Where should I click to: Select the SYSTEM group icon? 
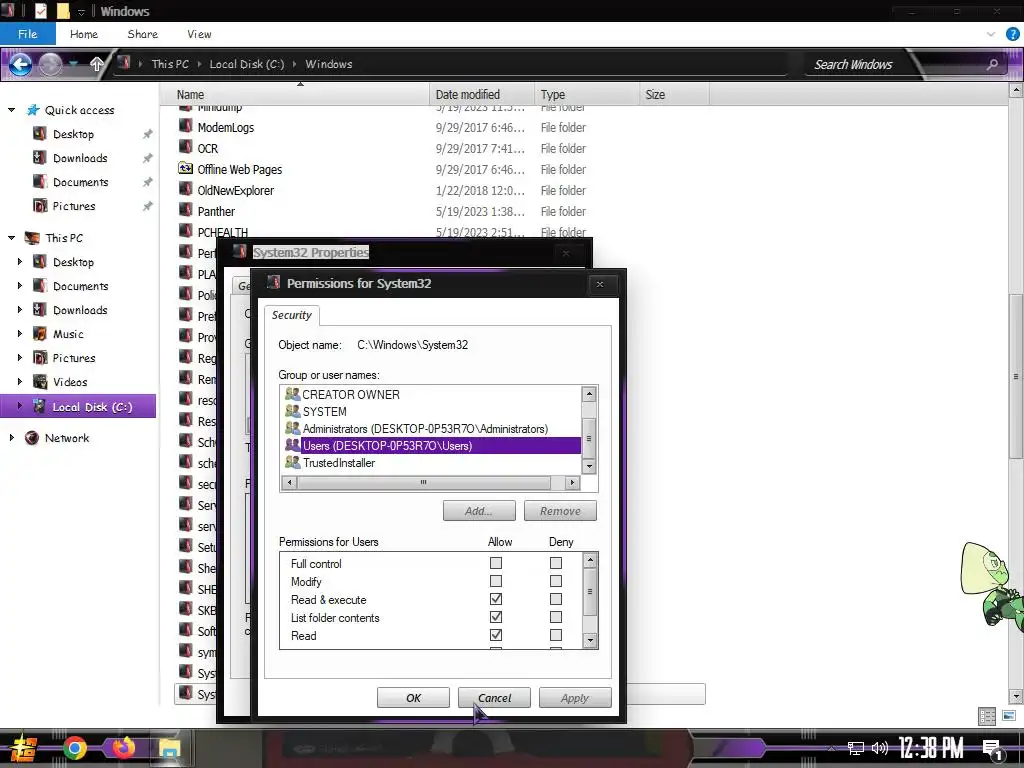(x=293, y=411)
